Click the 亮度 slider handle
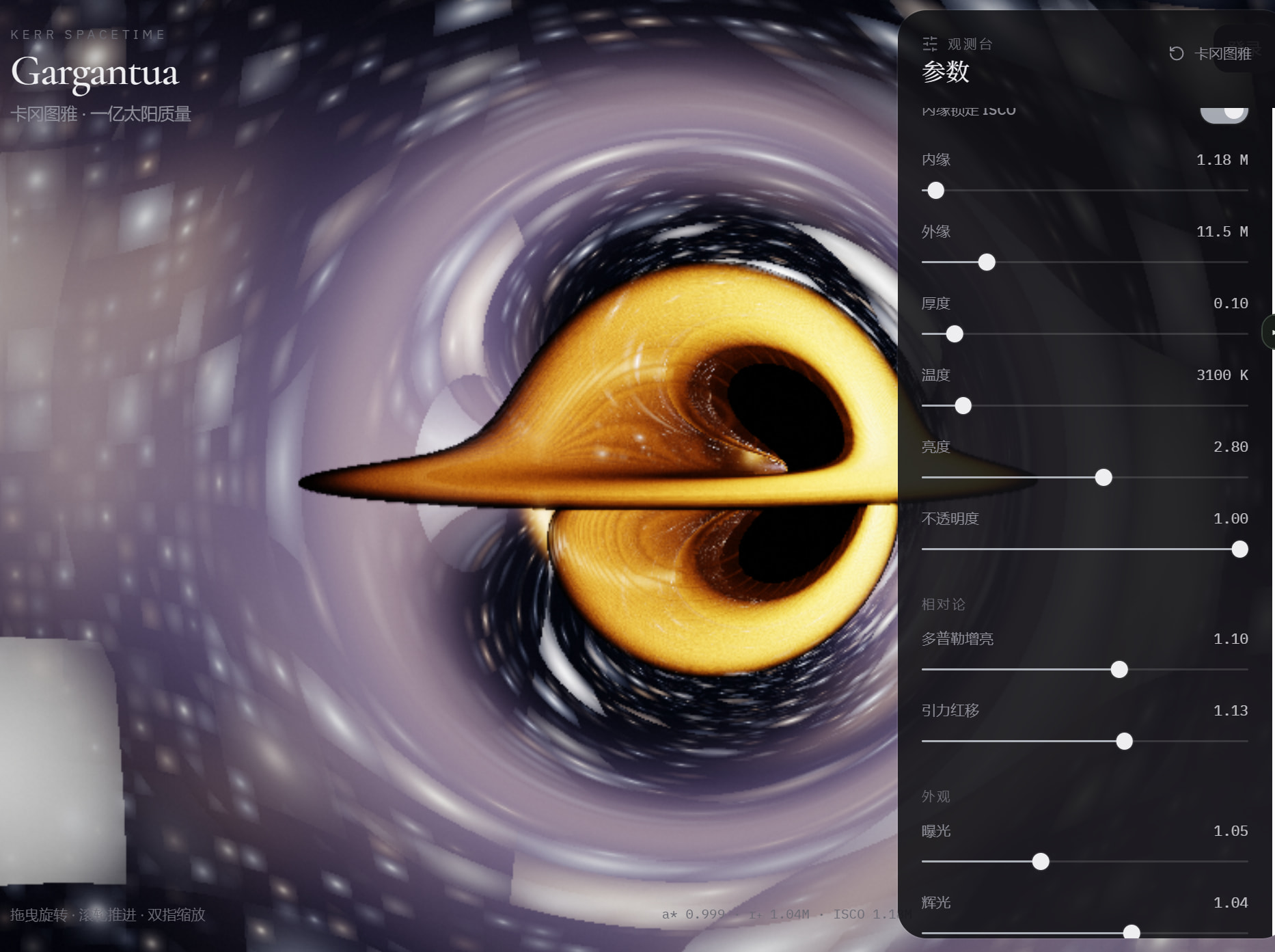The height and width of the screenshot is (952, 1275). [x=1103, y=478]
